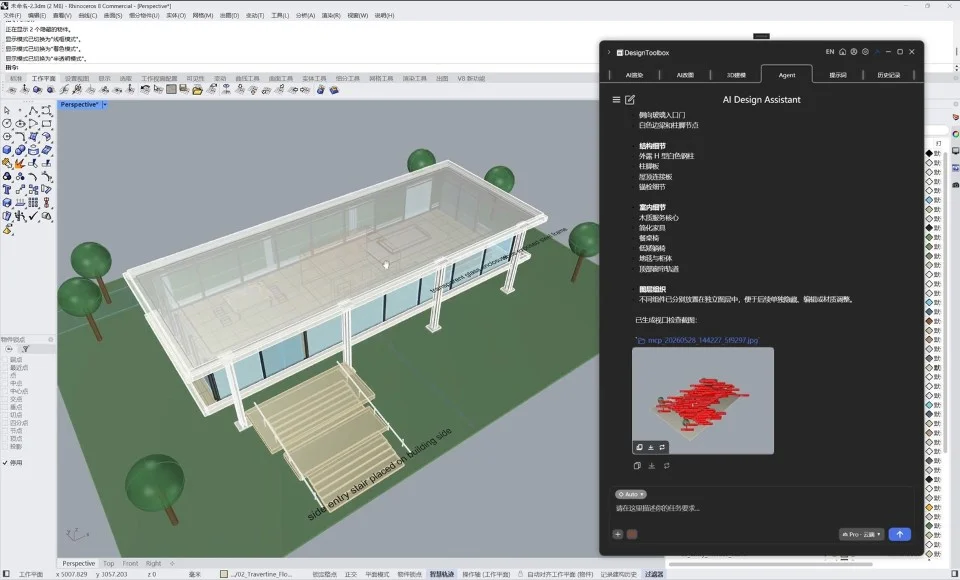Open the 实体(O) menu
Image resolution: width=960 pixels, height=580 pixels.
176,15
